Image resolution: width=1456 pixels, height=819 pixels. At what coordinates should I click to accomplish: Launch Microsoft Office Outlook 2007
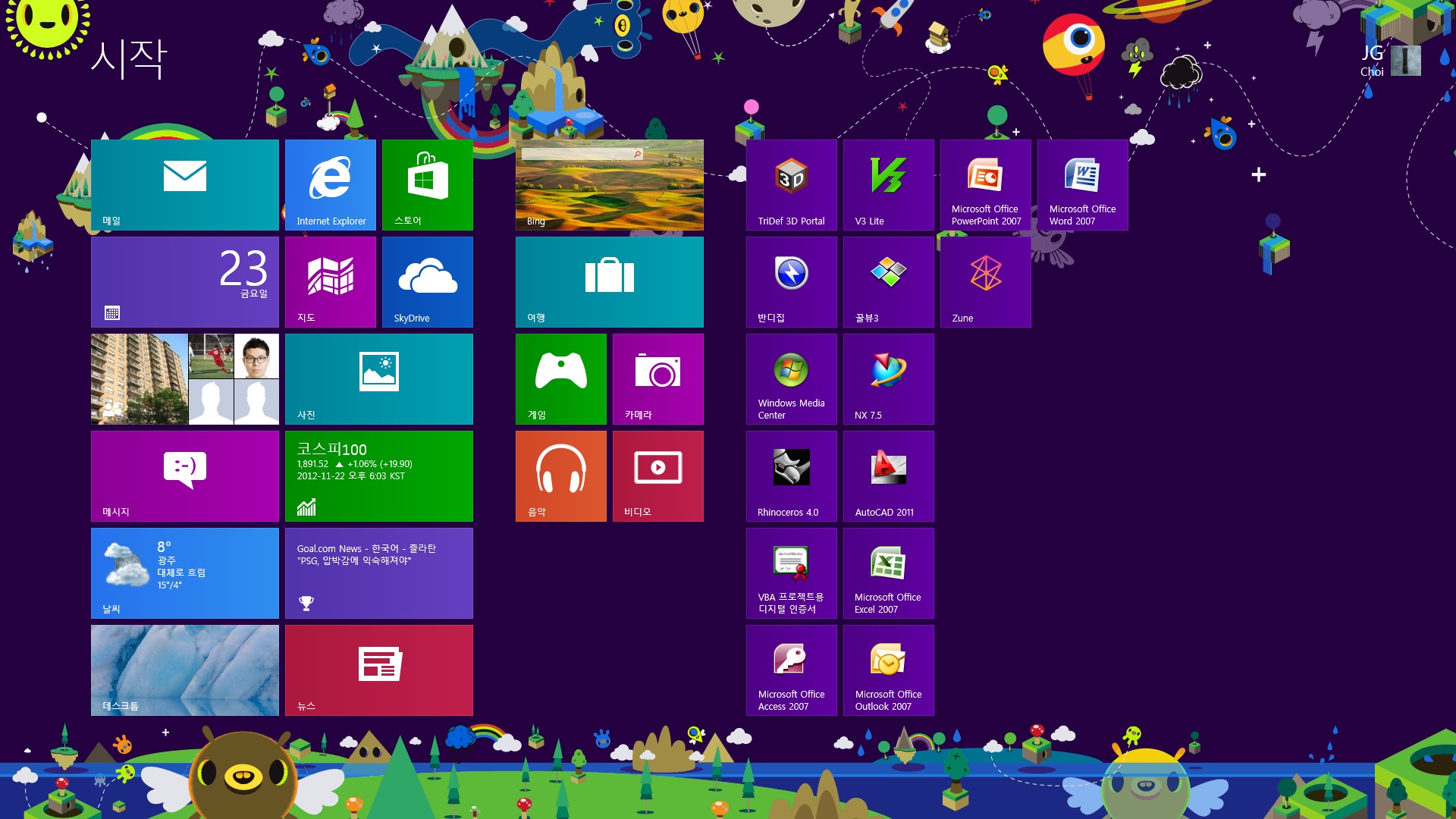[889, 670]
